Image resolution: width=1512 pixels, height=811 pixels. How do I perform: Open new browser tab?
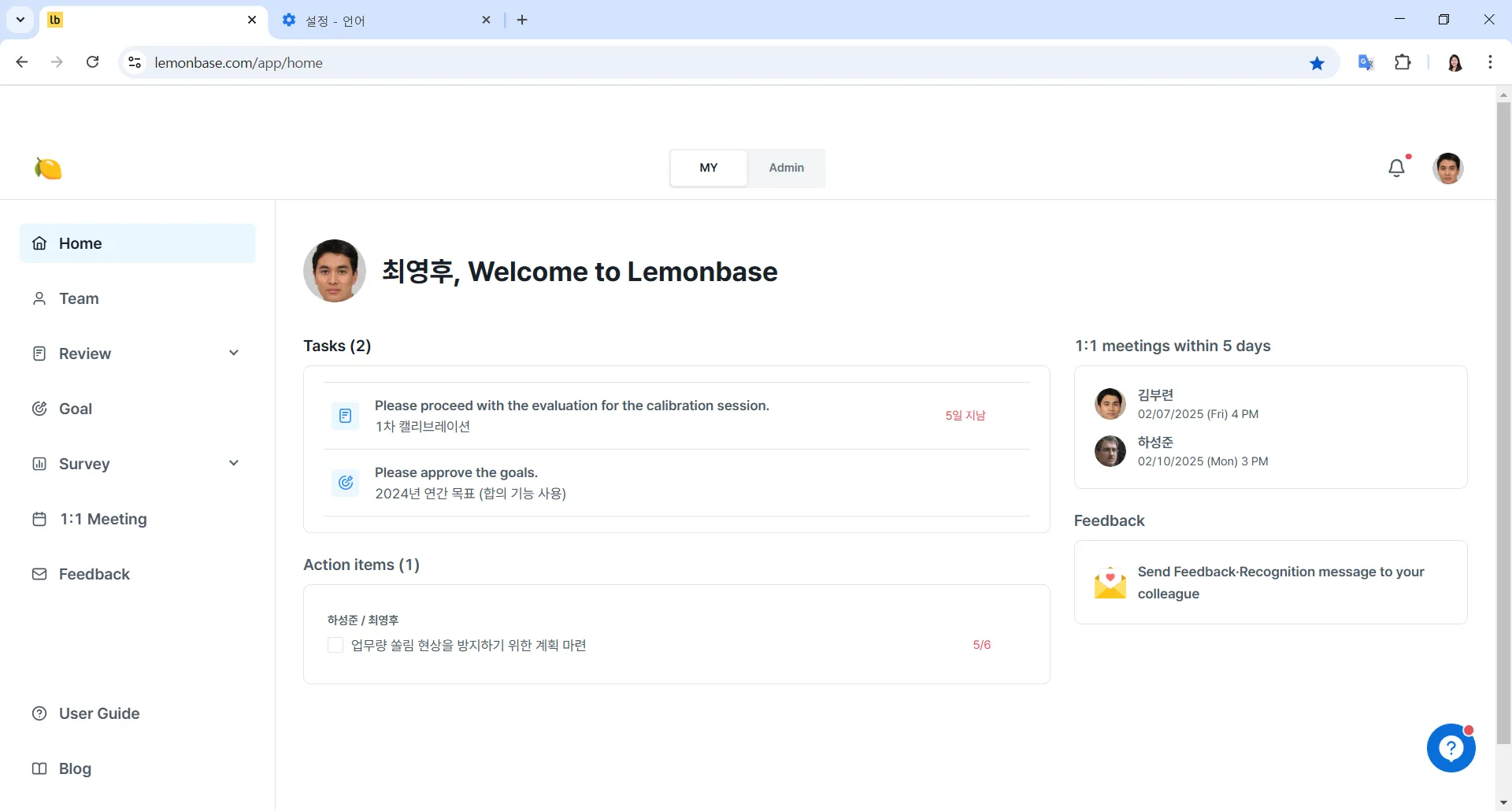(522, 20)
